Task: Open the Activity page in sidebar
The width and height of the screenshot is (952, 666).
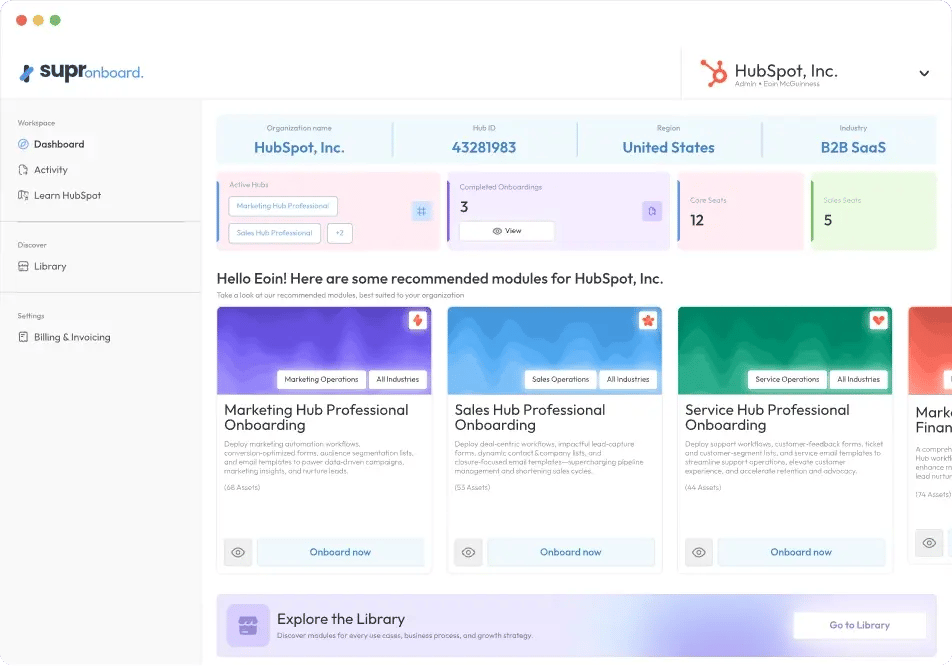Action: coord(50,169)
